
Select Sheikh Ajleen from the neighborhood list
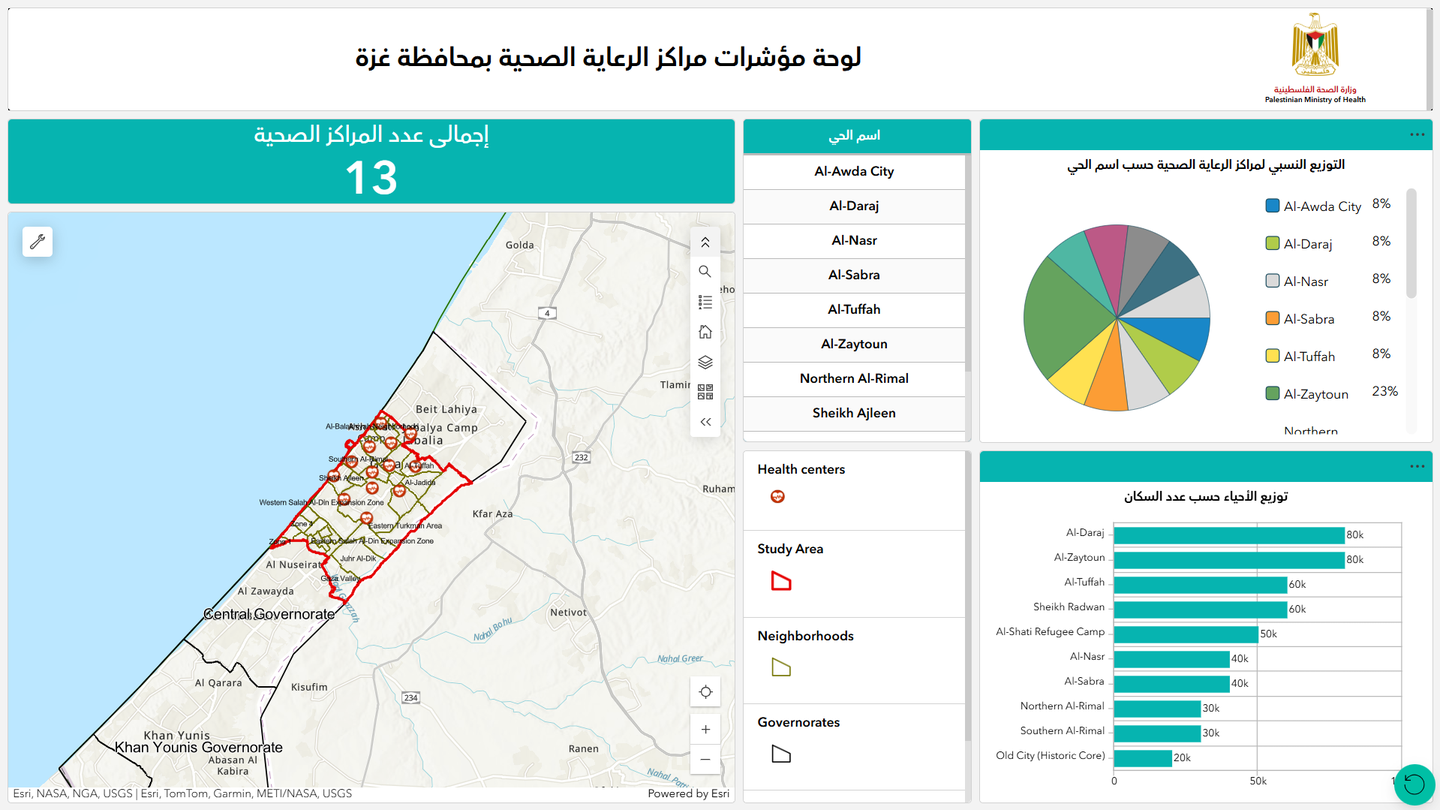tap(854, 413)
